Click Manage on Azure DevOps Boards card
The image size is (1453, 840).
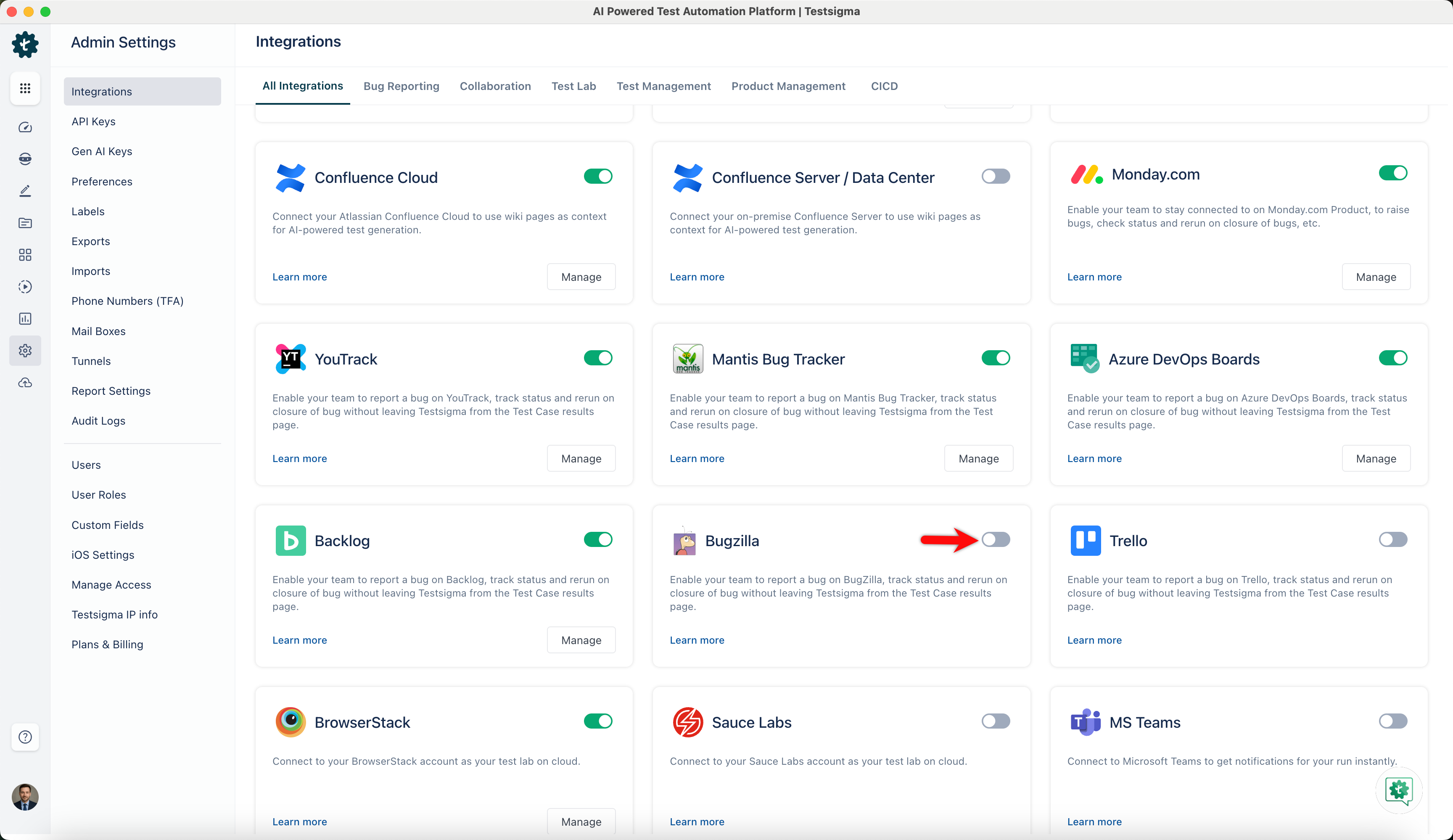1376,458
